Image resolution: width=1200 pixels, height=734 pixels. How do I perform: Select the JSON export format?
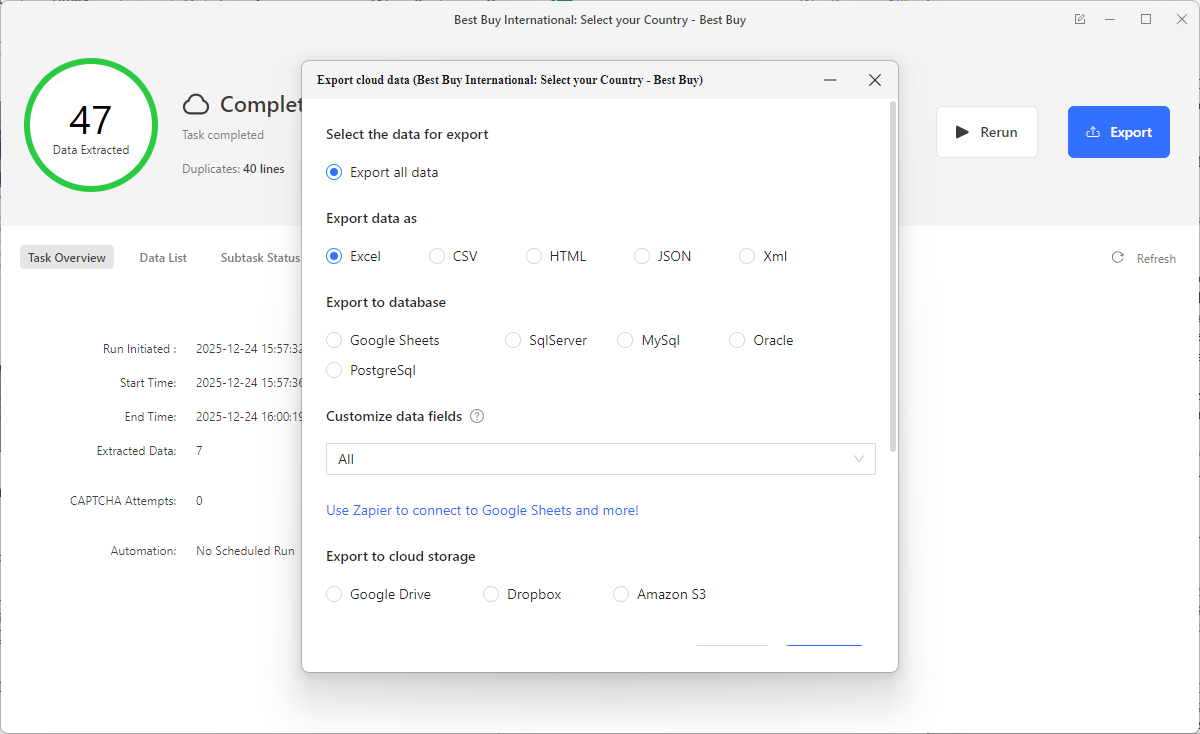point(641,256)
